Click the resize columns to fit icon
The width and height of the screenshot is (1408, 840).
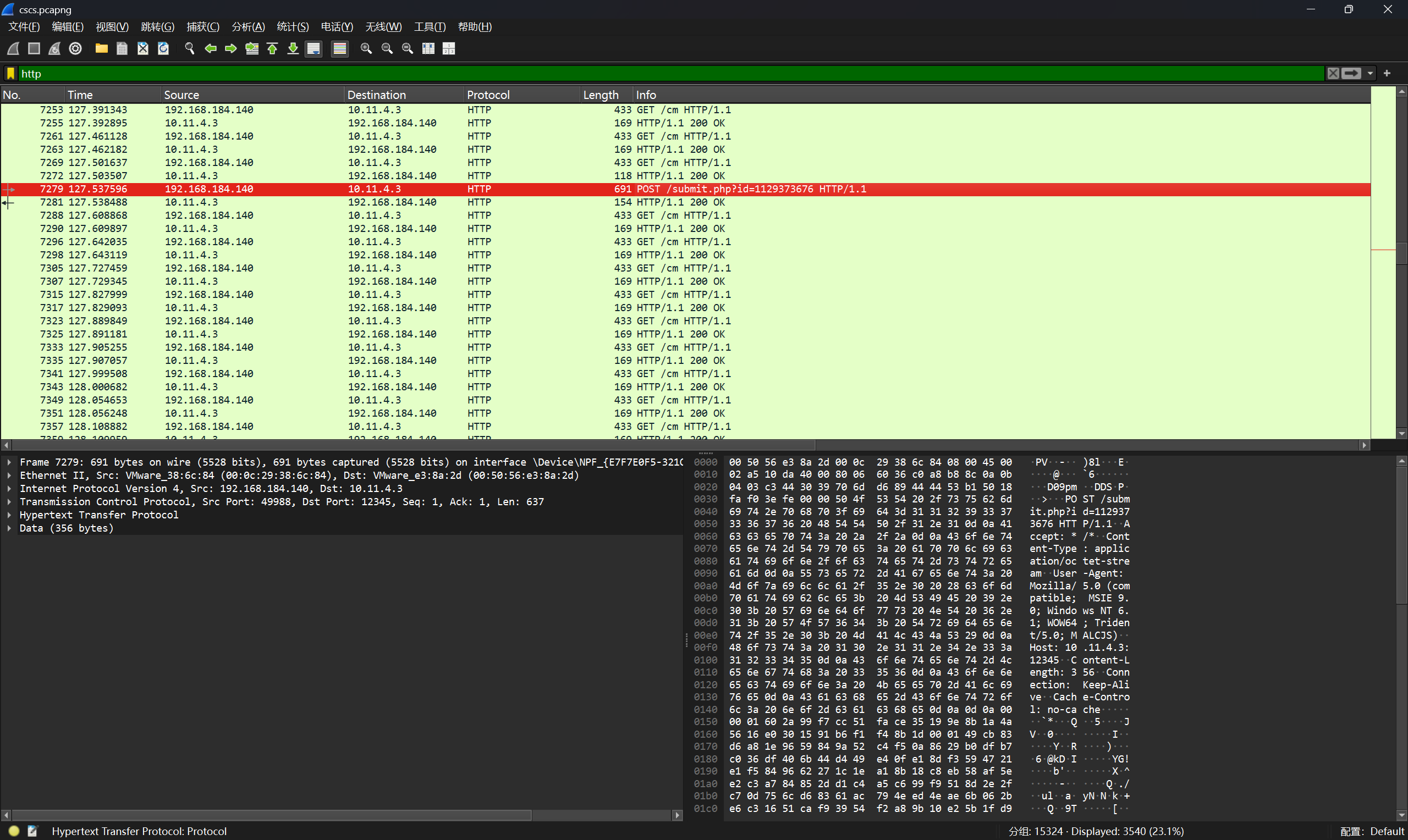click(428, 49)
